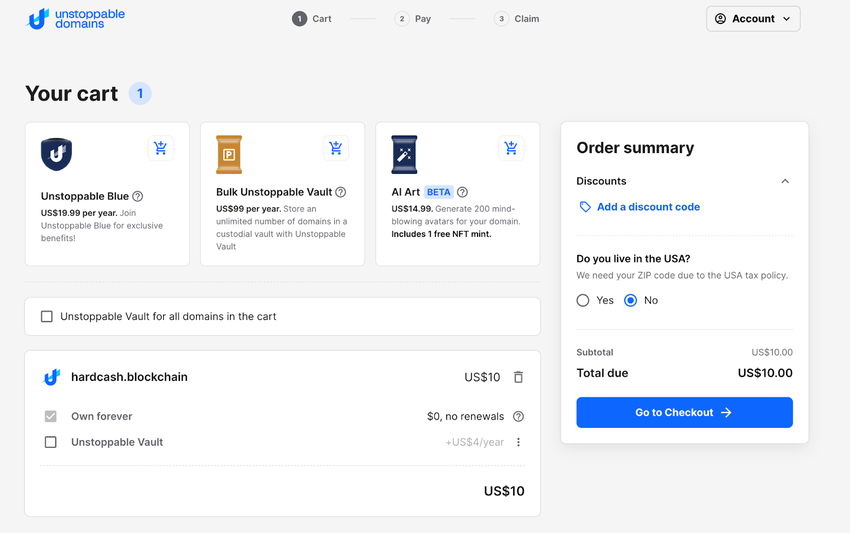Click the Unstoppable Domains logo
This screenshot has width=850, height=533.
pos(76,18)
